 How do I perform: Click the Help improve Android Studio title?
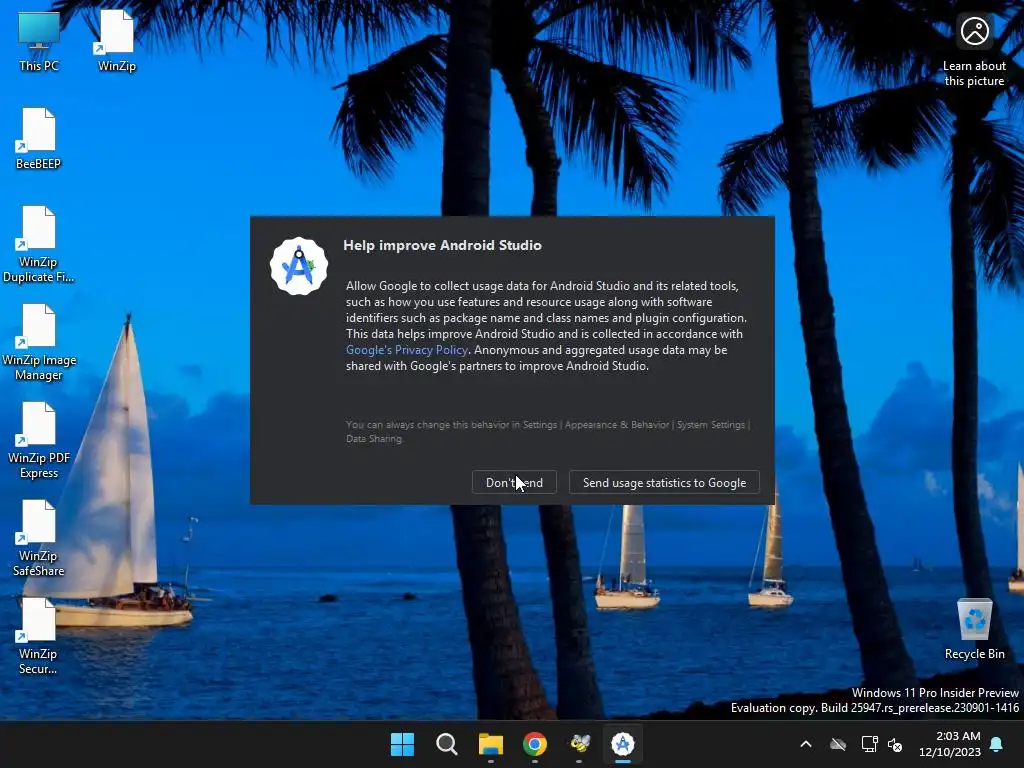442,246
